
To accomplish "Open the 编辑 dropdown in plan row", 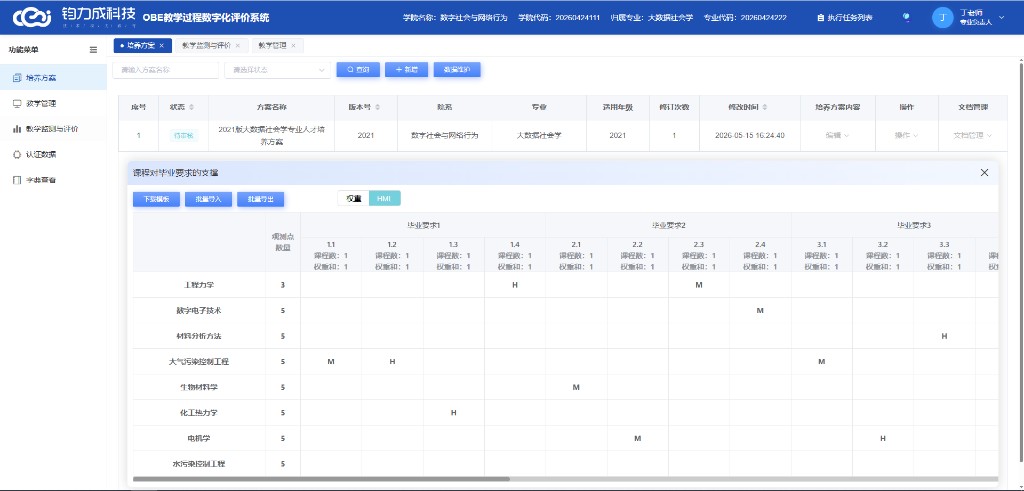I will [x=837, y=136].
